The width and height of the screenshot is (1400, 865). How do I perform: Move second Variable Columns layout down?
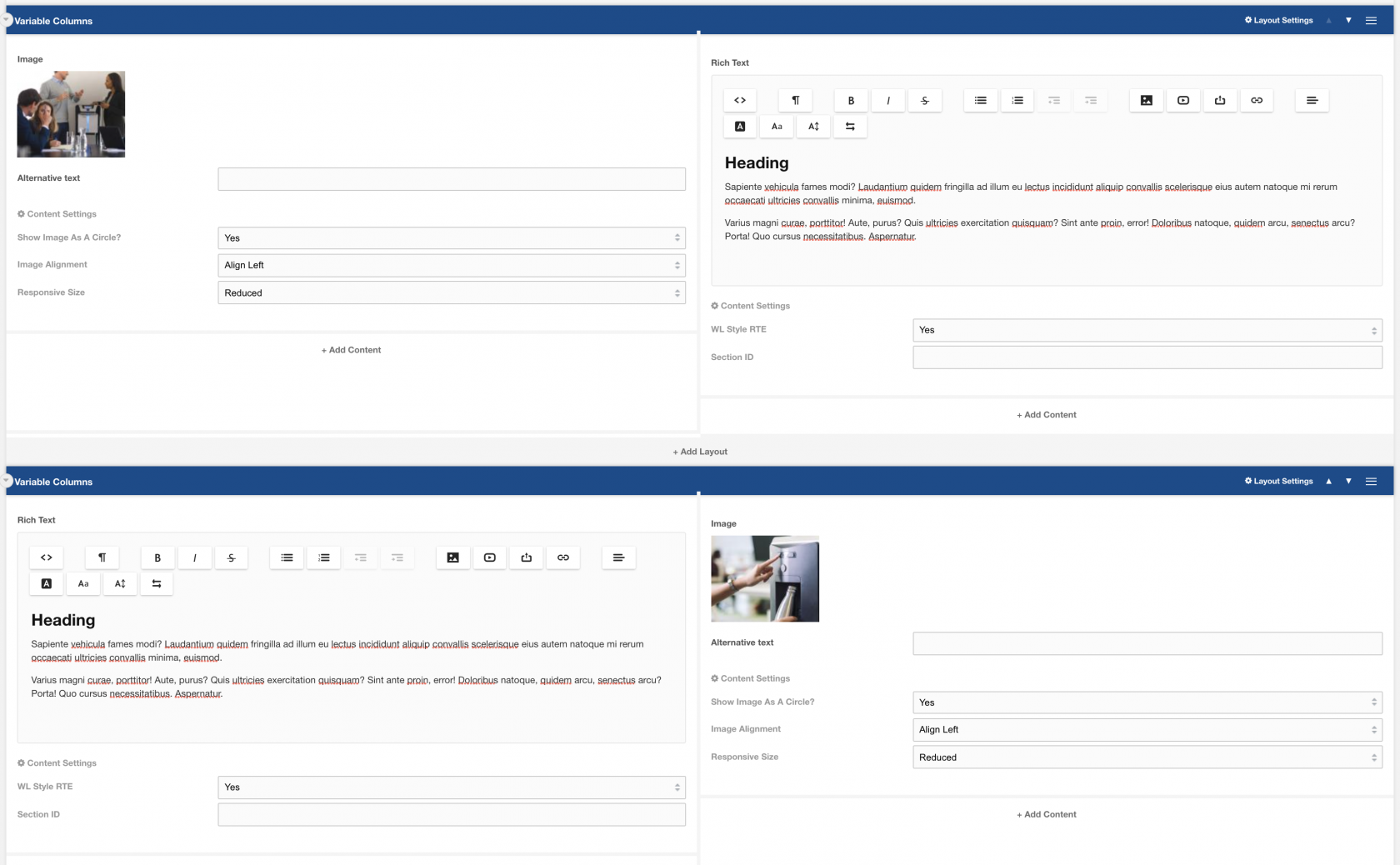click(x=1348, y=481)
